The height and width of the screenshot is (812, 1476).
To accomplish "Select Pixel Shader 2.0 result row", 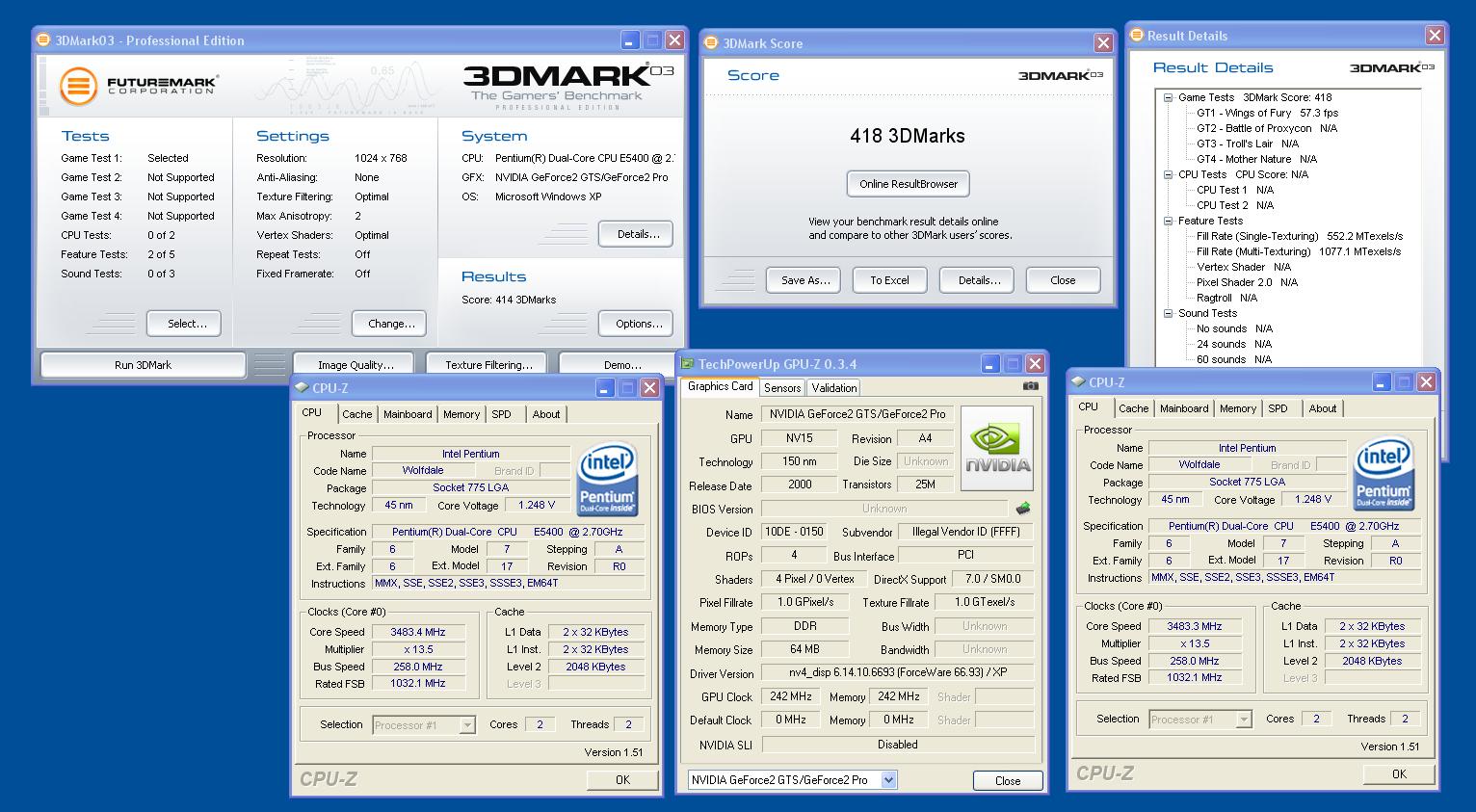I will pos(1247,282).
